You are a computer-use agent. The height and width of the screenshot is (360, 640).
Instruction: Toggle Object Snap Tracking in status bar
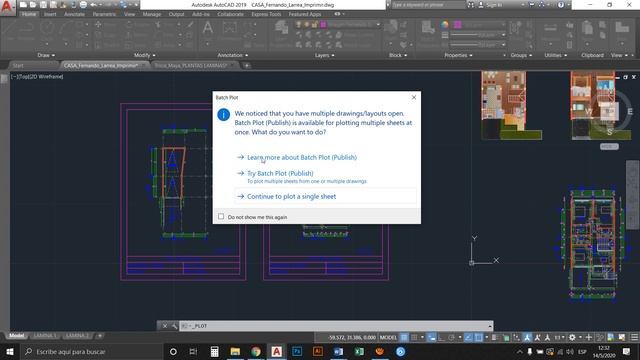click(x=468, y=337)
